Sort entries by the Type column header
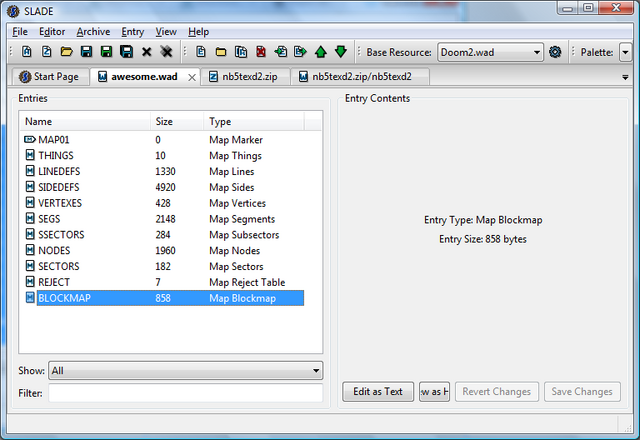This screenshot has width=640, height=440. (254, 121)
